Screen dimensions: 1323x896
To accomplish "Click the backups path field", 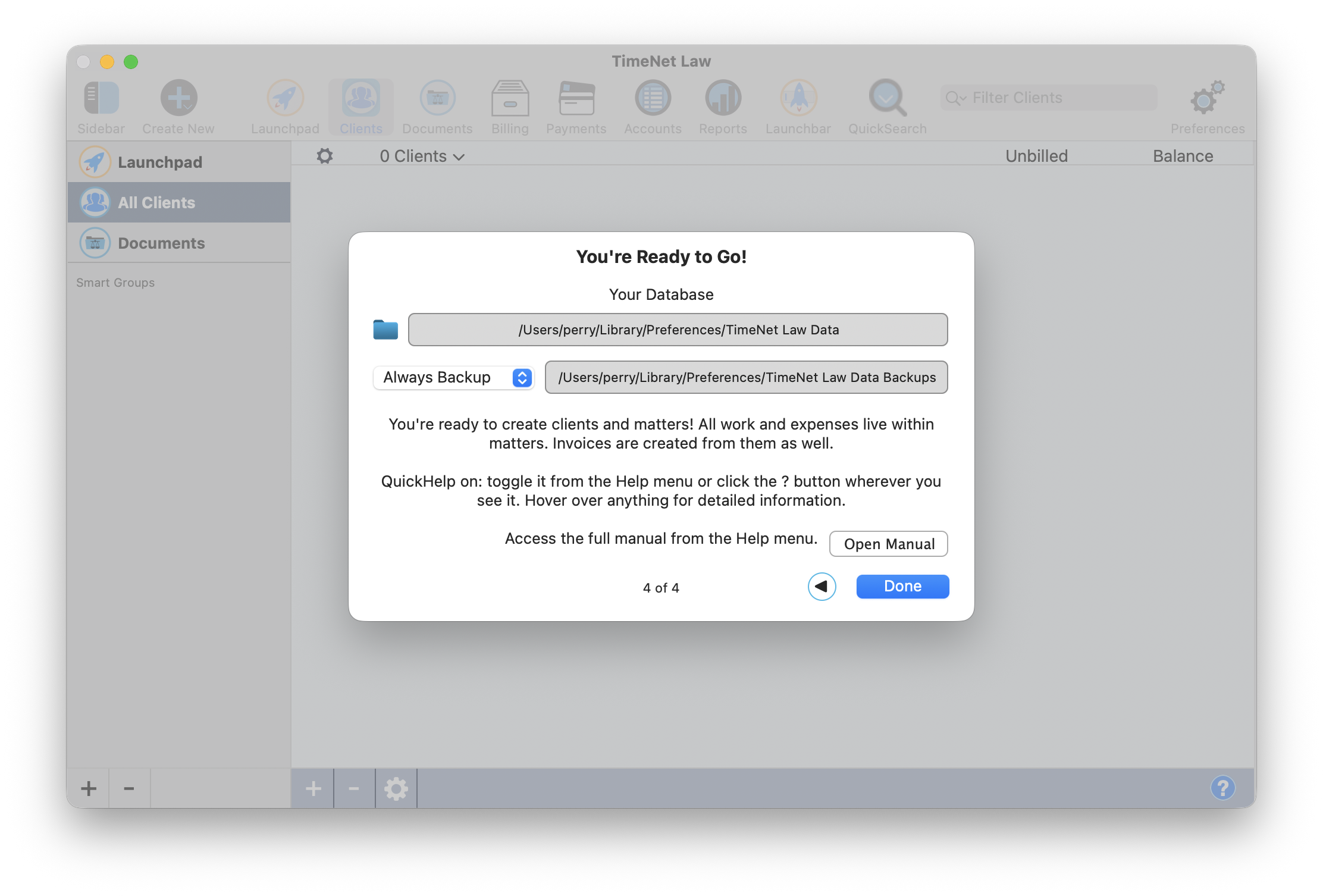I will (747, 377).
